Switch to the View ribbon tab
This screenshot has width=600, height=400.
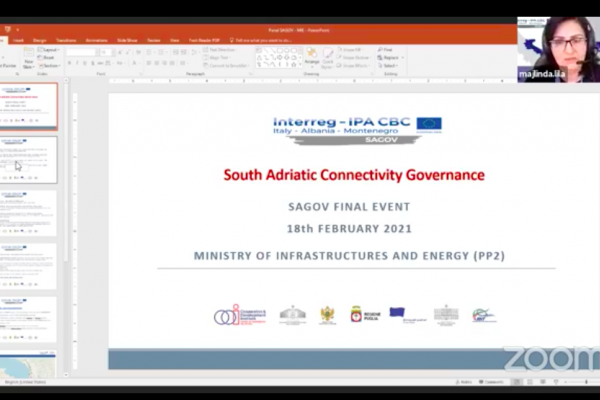point(174,40)
